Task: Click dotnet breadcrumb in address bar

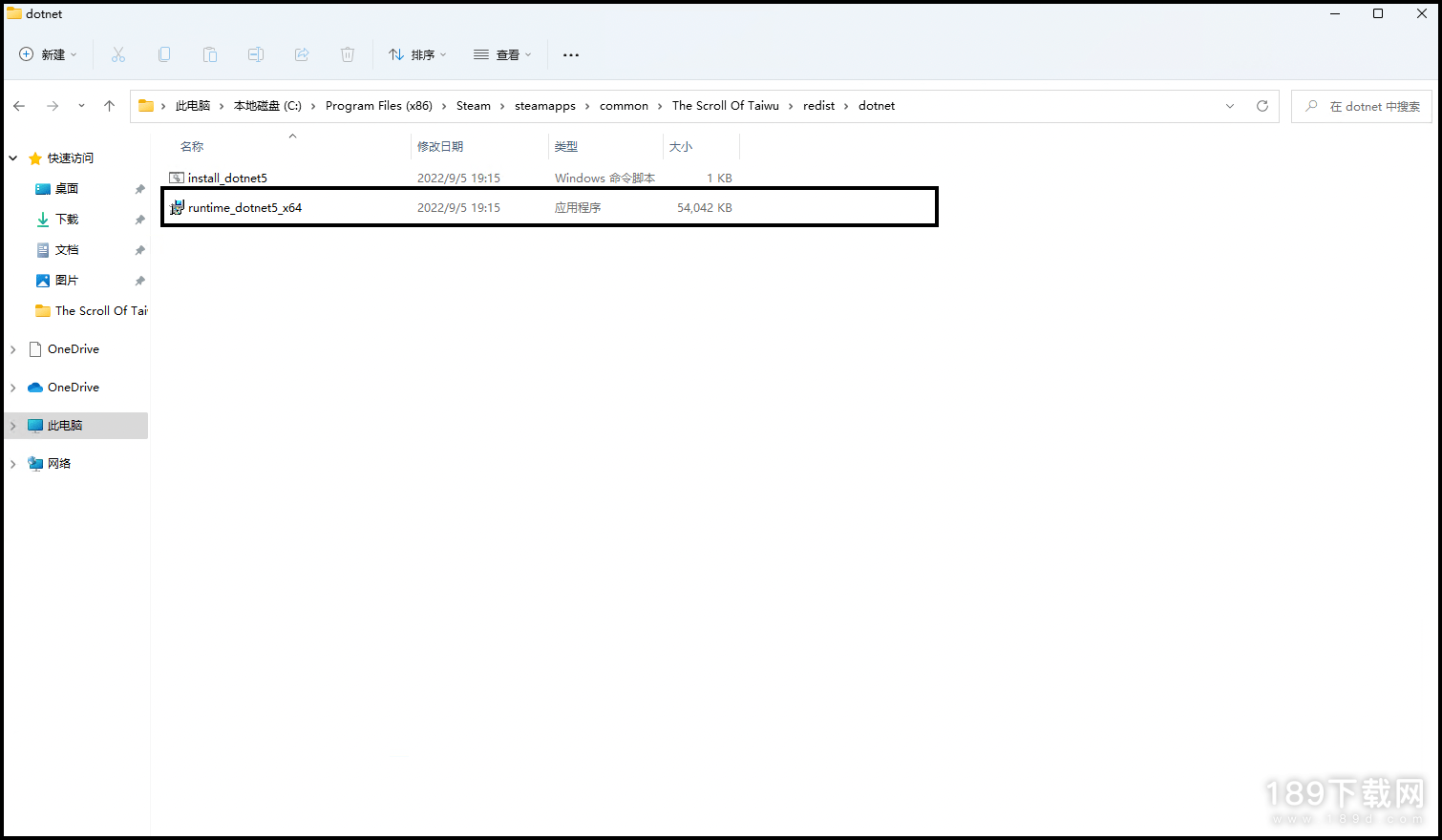Action: tap(877, 106)
